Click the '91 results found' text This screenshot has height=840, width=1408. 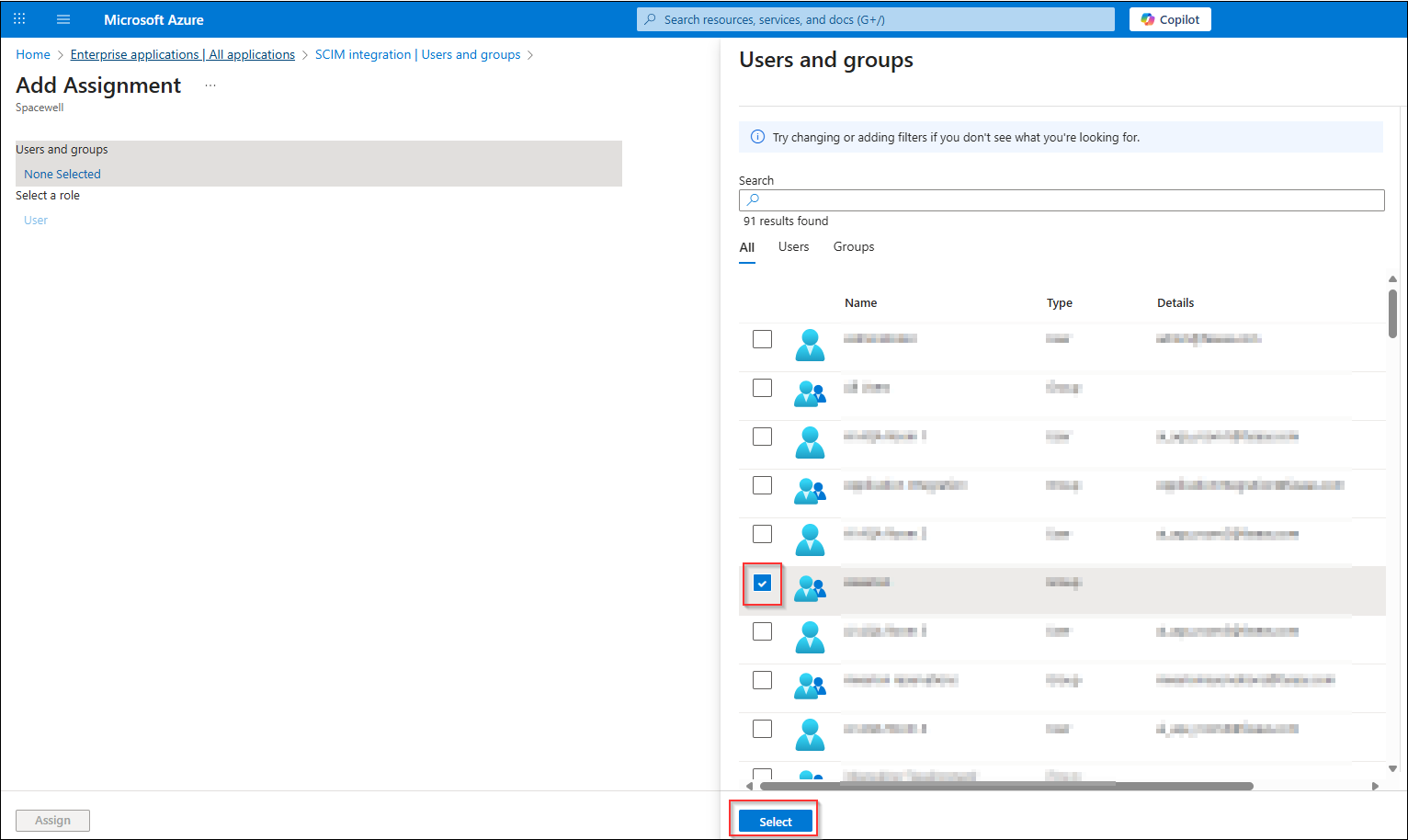[786, 221]
